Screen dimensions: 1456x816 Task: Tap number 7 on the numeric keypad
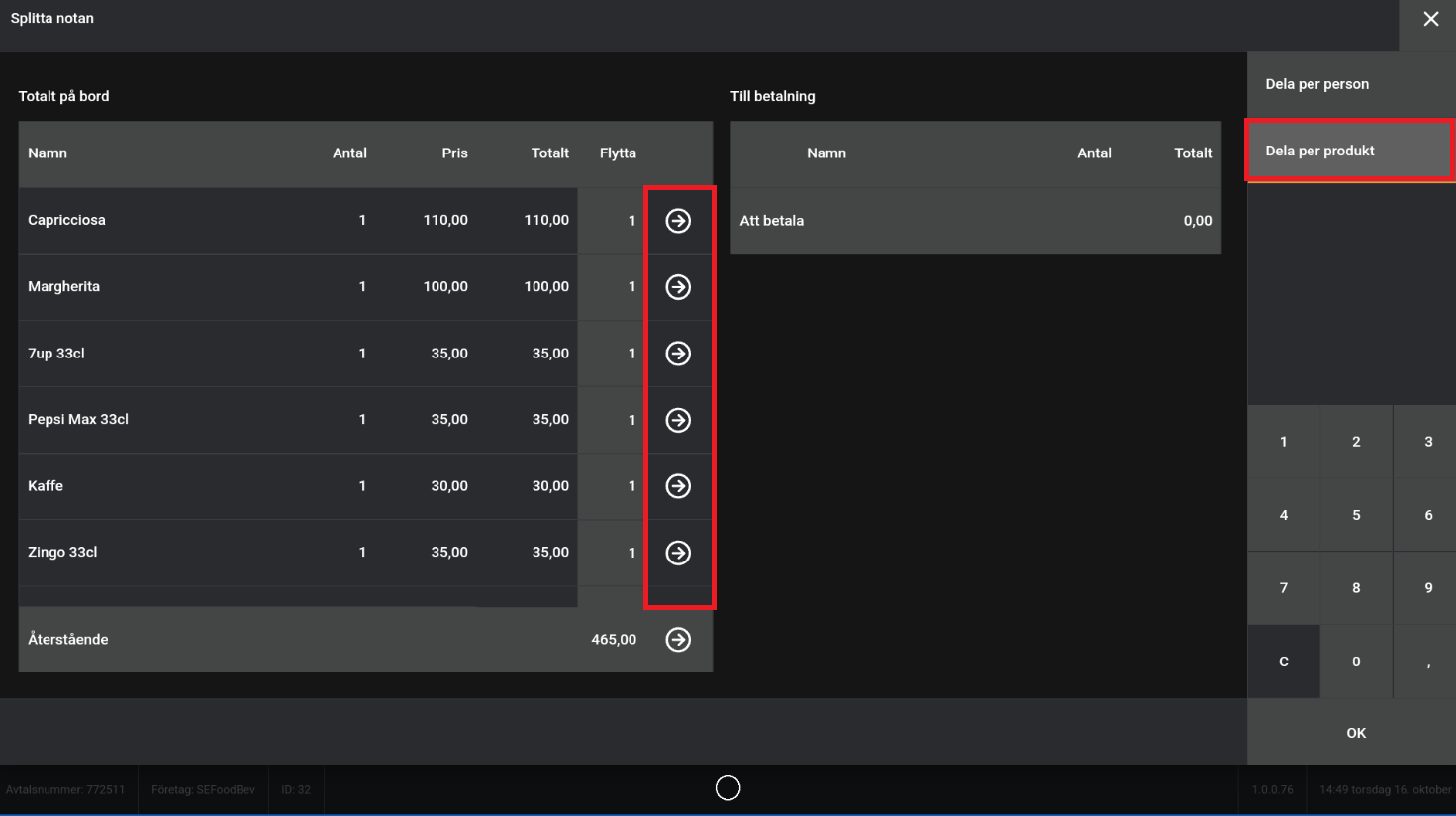pyautogui.click(x=1284, y=588)
